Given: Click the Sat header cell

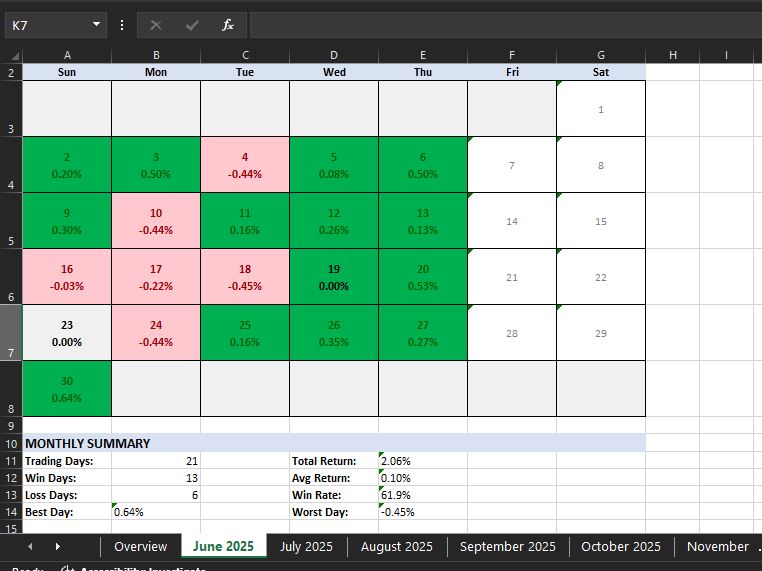Looking at the screenshot, I should [x=601, y=72].
